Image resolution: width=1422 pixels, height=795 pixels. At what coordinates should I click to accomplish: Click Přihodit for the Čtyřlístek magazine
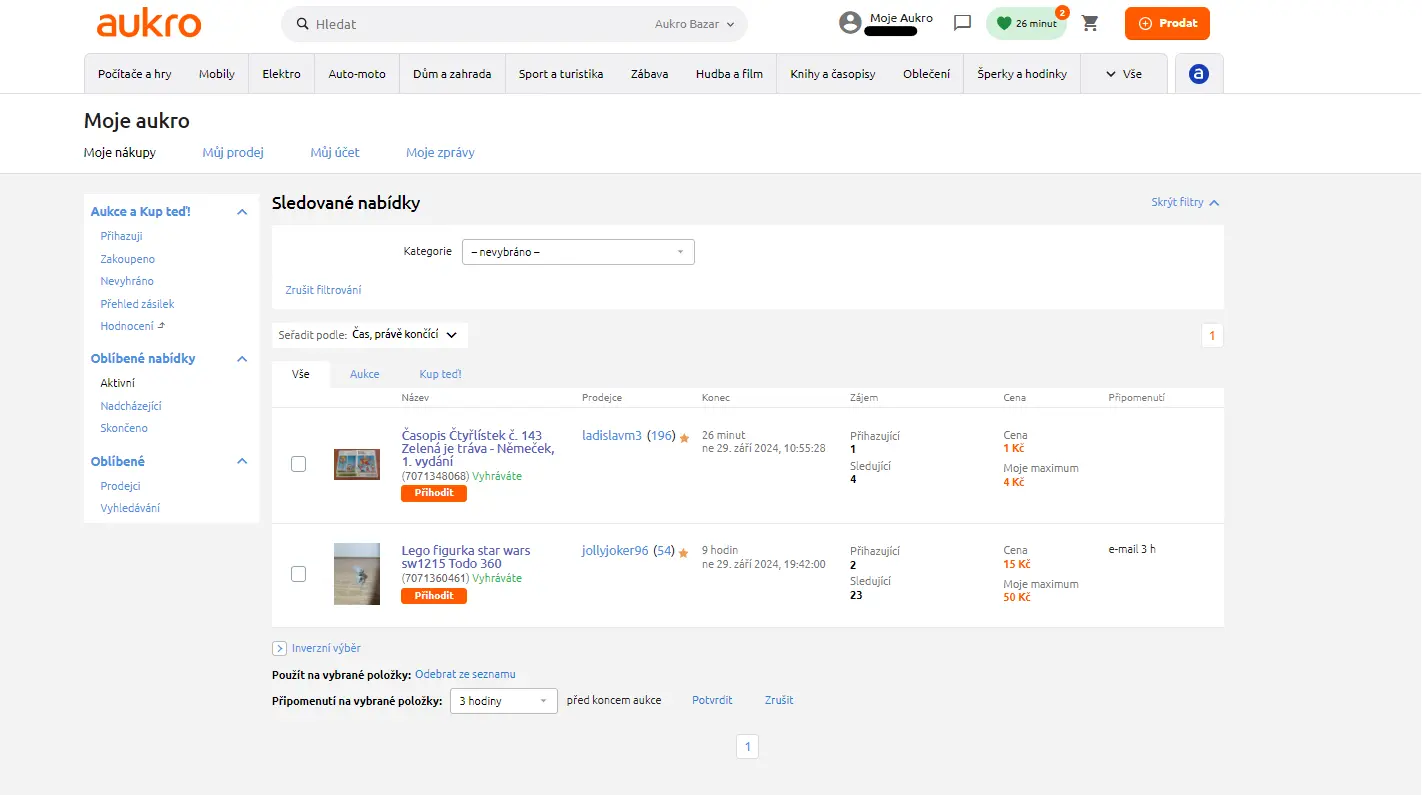point(434,493)
